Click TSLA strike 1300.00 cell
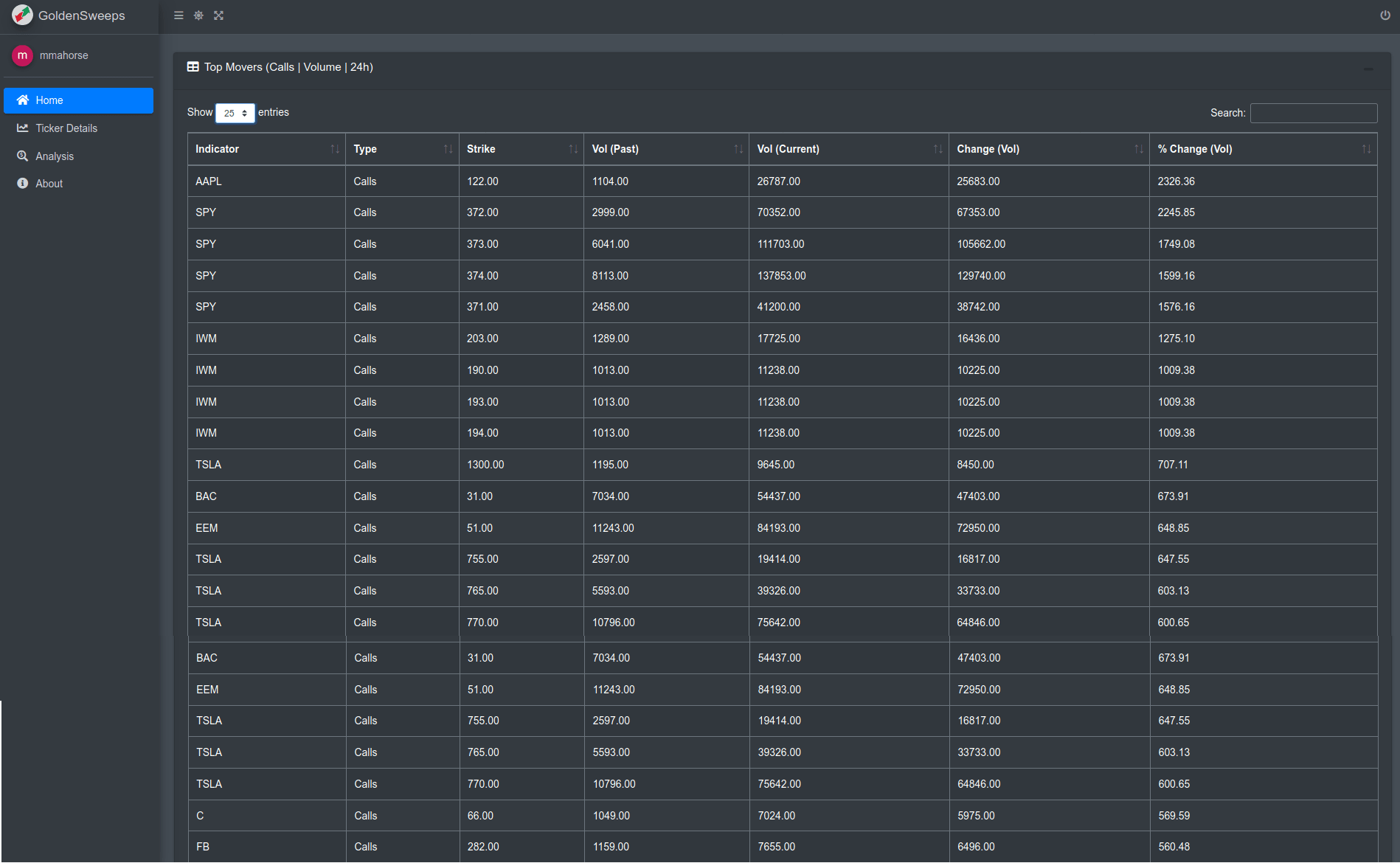The height and width of the screenshot is (863, 1400). 521,465
